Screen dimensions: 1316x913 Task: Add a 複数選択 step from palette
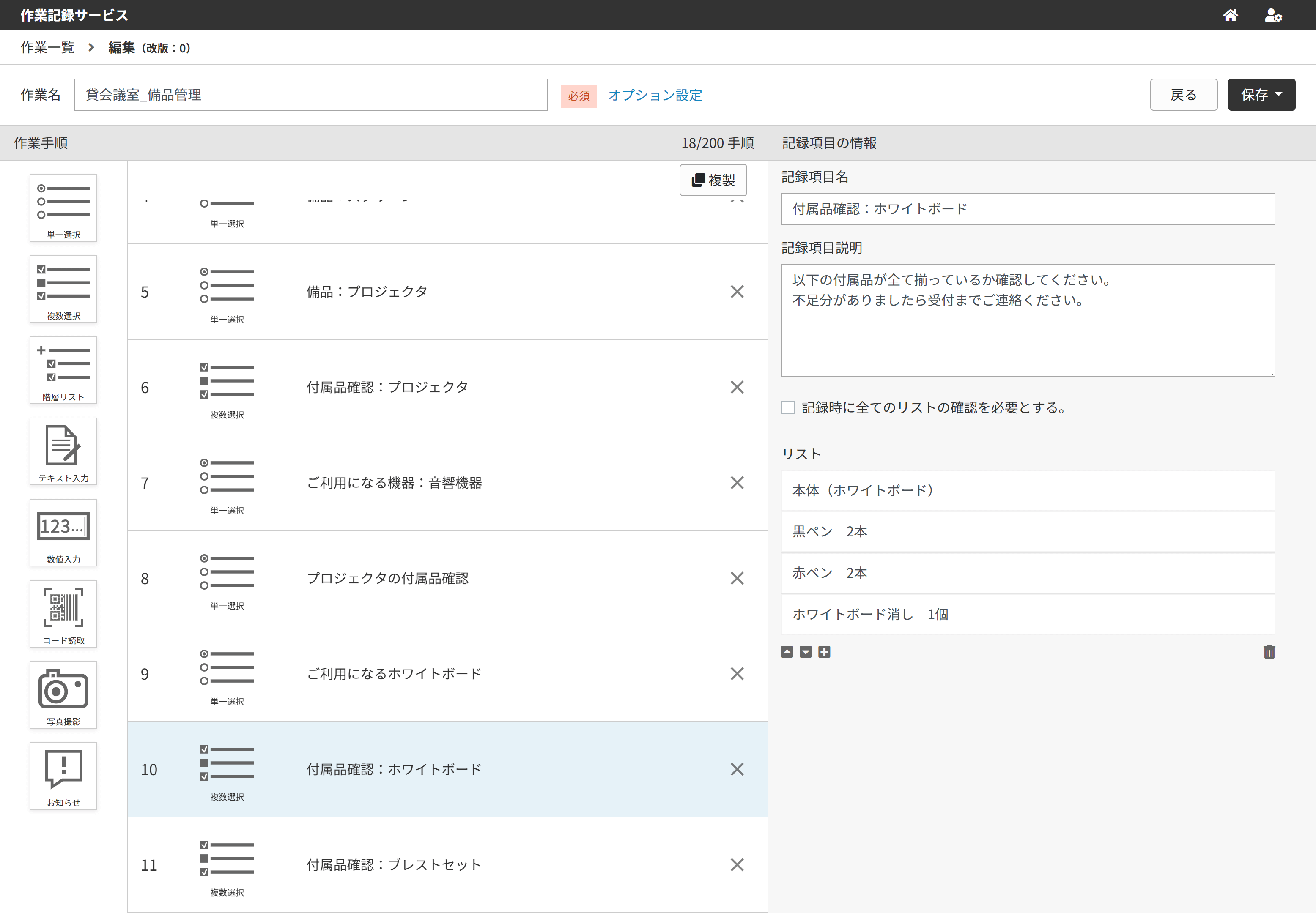(63, 290)
